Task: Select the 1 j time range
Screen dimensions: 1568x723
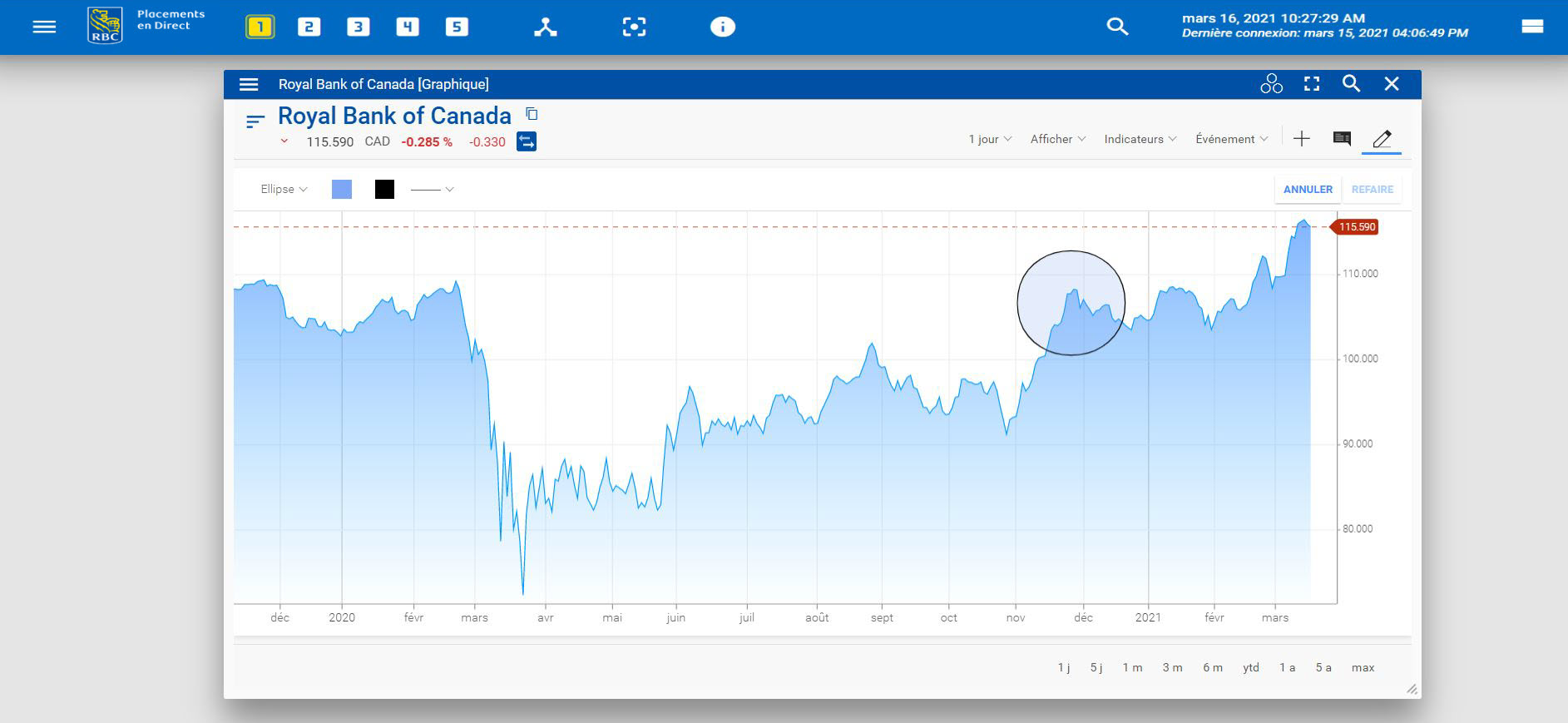Action: click(1064, 668)
